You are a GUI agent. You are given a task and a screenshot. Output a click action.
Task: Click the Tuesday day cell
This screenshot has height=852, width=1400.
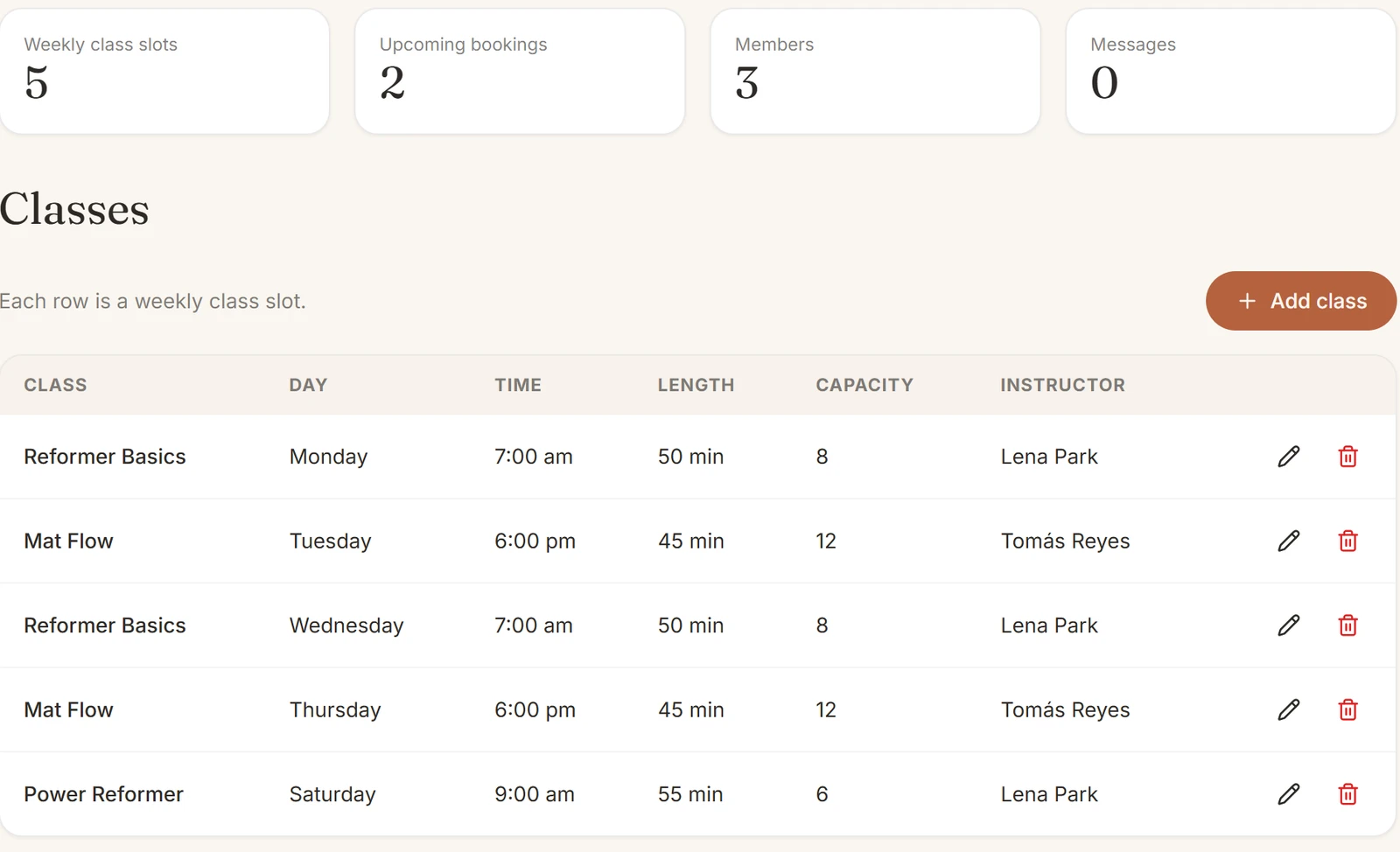(330, 541)
